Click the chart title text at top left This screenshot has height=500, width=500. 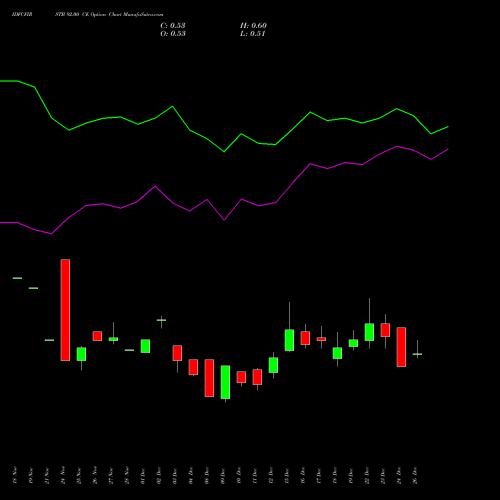[87, 15]
